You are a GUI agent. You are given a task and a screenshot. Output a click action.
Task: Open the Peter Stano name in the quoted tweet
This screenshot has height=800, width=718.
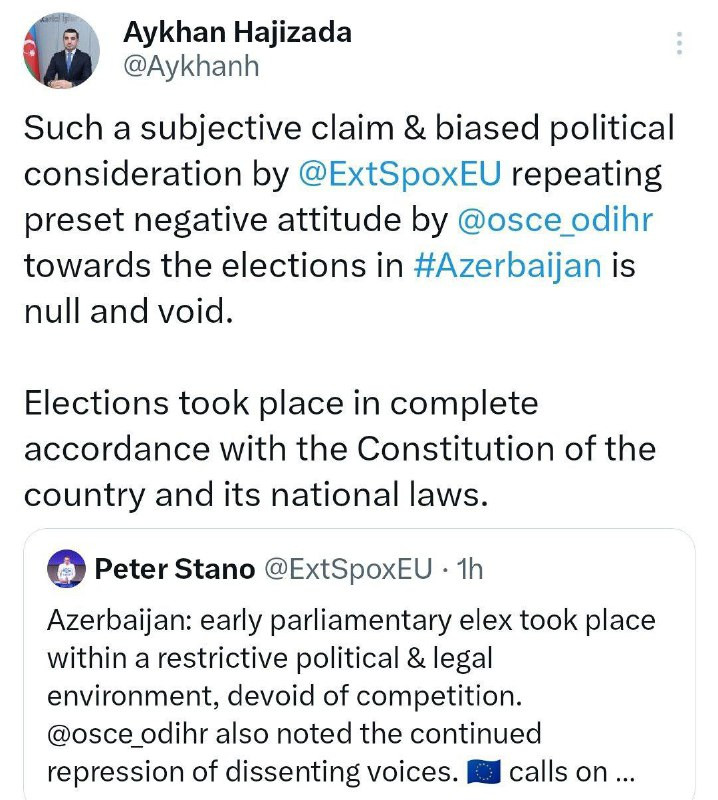174,570
